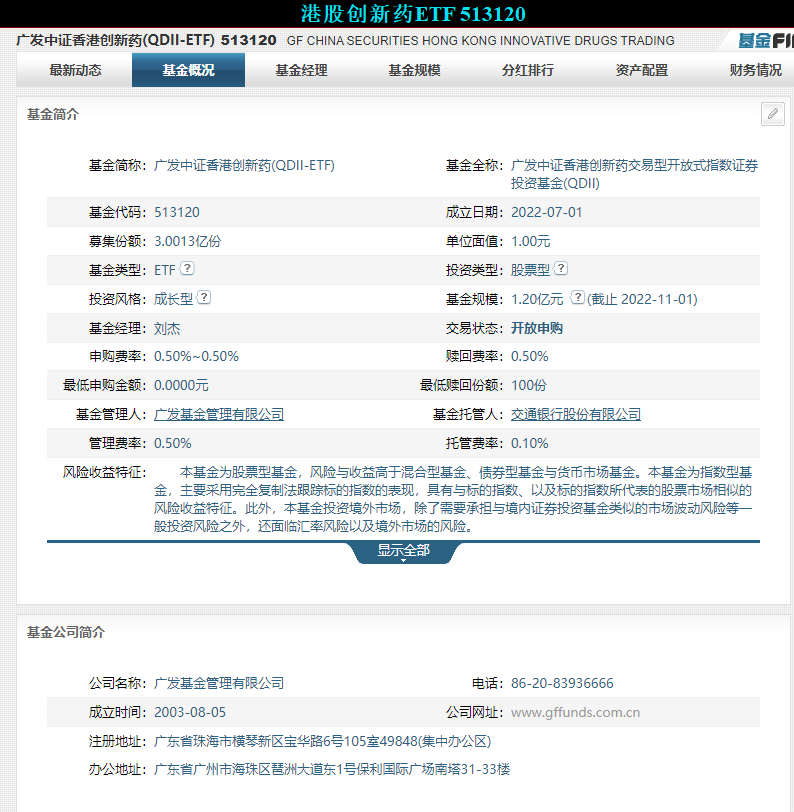Click 交易状态 value 开放申购
This screenshot has height=812, width=794.
pyautogui.click(x=537, y=328)
